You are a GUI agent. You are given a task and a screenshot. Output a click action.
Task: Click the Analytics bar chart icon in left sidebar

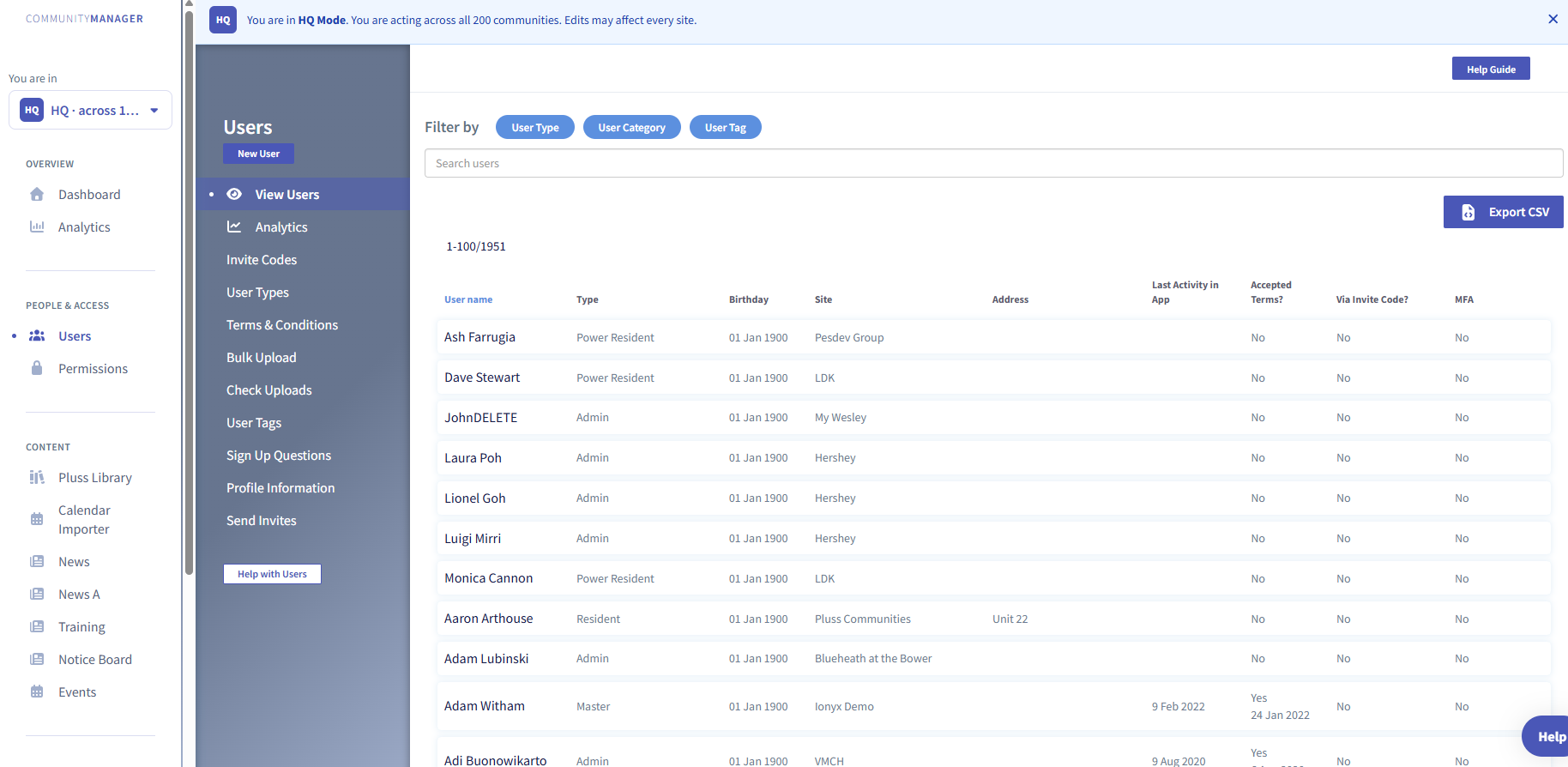pyautogui.click(x=37, y=226)
